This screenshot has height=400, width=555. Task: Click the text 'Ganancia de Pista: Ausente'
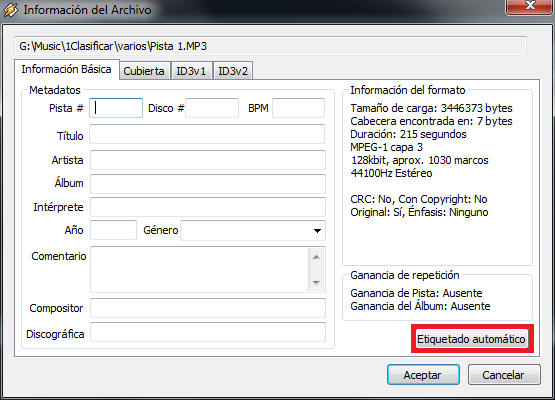pyautogui.click(x=416, y=293)
